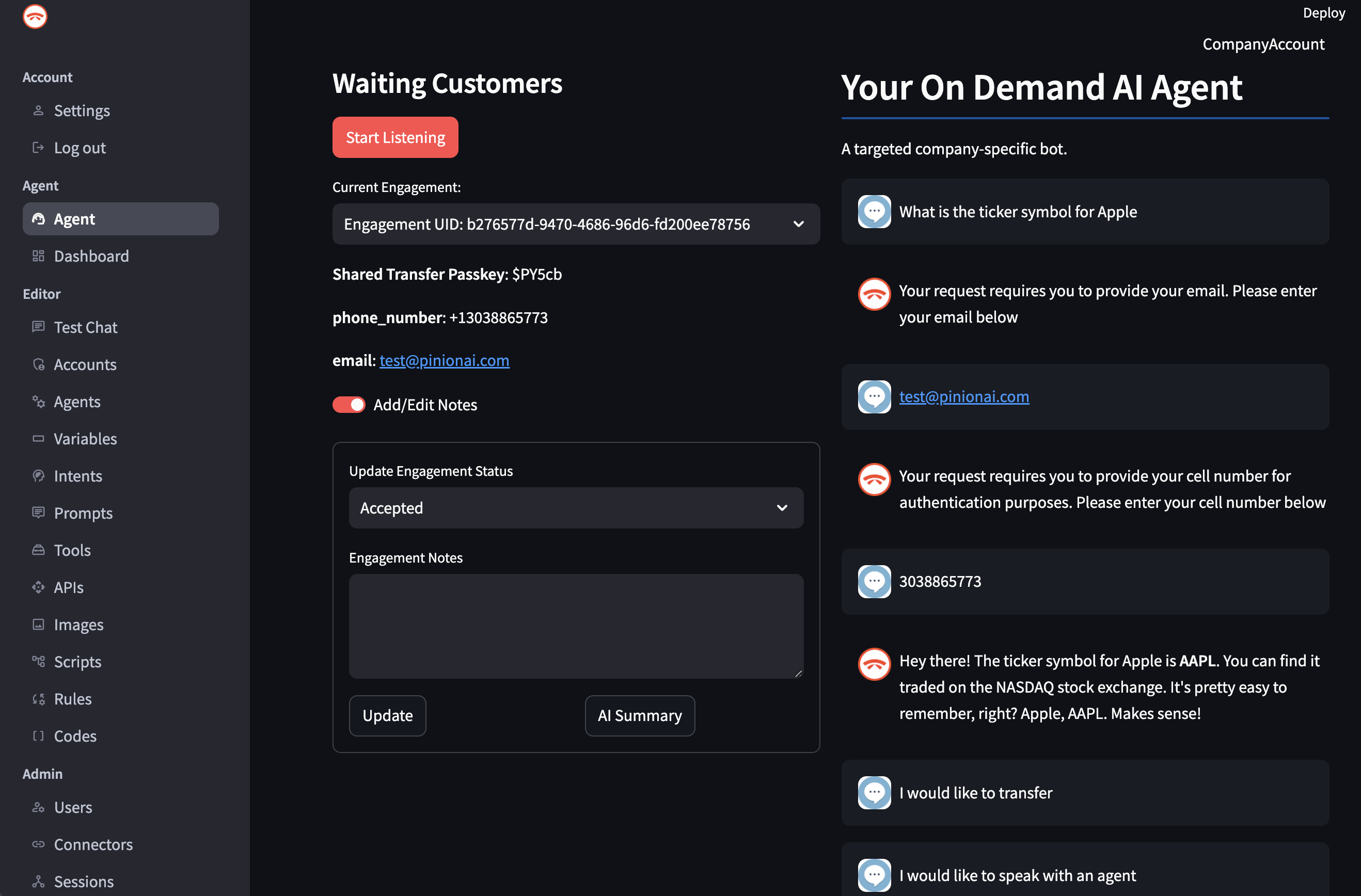This screenshot has width=1361, height=896.
Task: Click the Pinion logo in the sidebar top
Action: (35, 17)
